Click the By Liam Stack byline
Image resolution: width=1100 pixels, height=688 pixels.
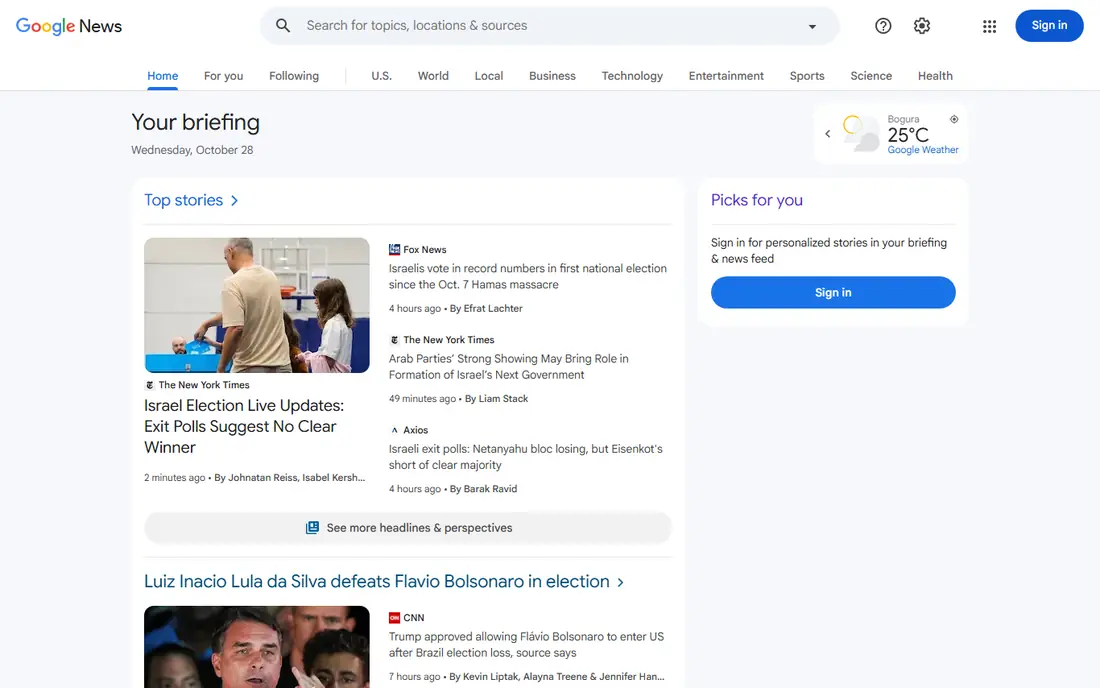[497, 399]
